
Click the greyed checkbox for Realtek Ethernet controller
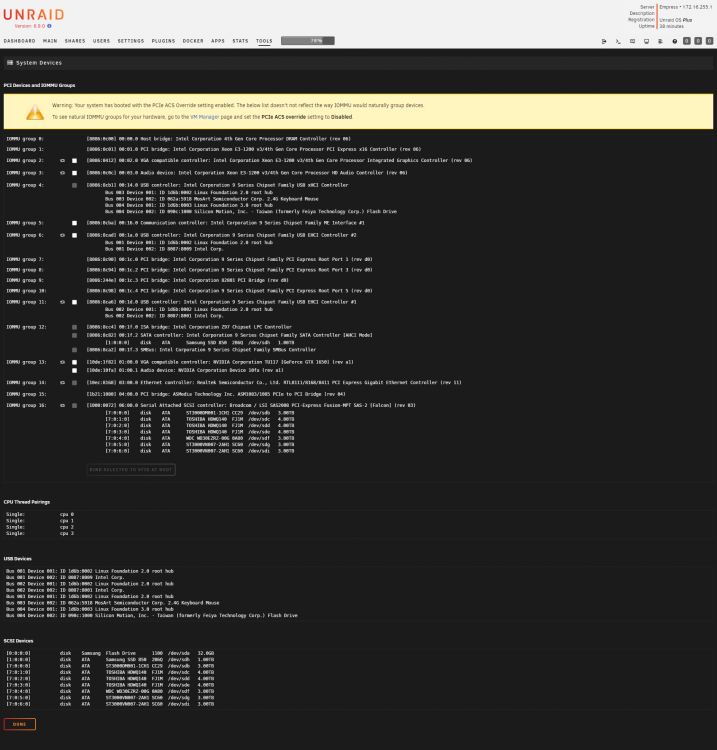click(74, 383)
